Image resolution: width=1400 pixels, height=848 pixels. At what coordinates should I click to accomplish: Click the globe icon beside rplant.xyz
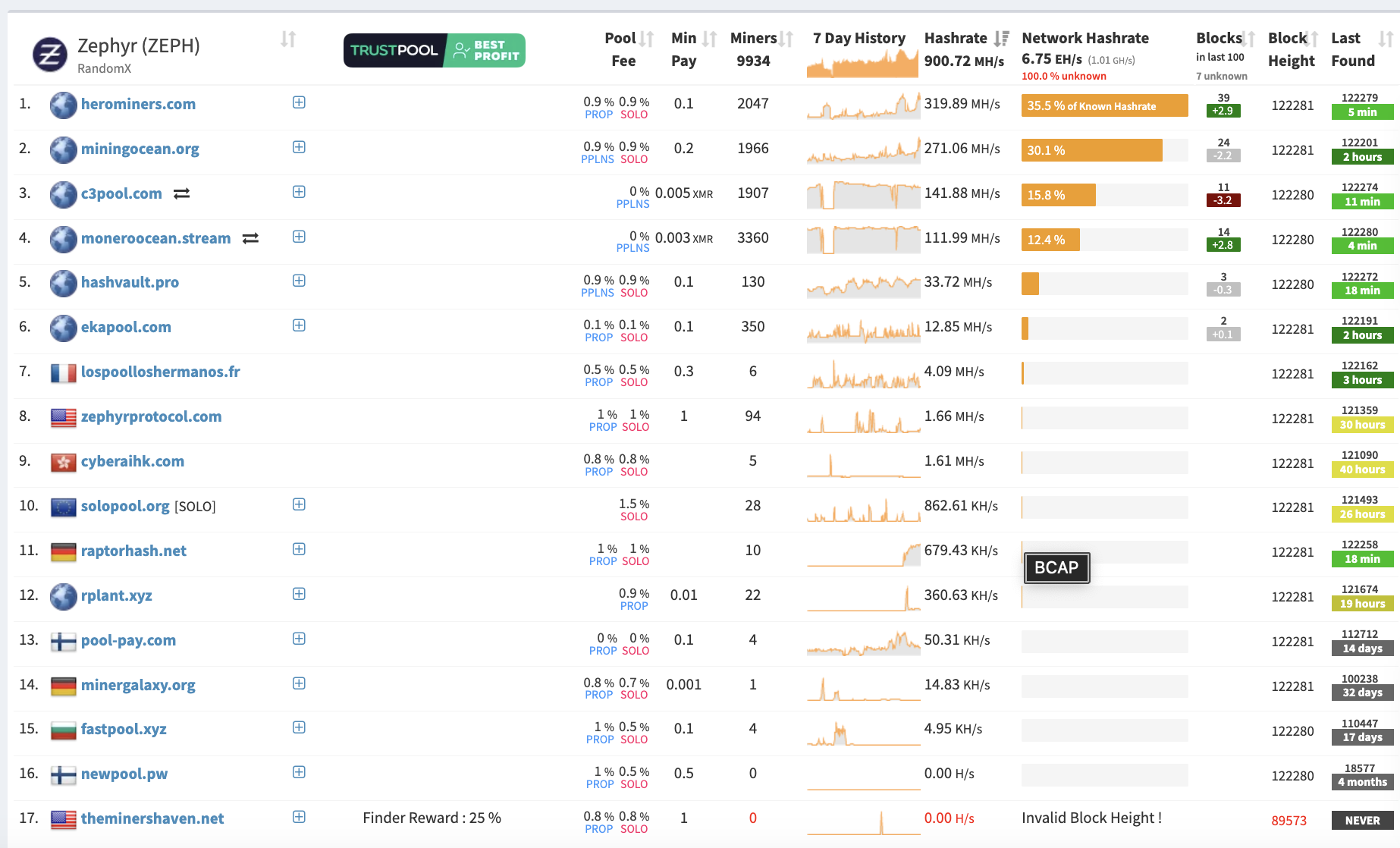[x=64, y=596]
